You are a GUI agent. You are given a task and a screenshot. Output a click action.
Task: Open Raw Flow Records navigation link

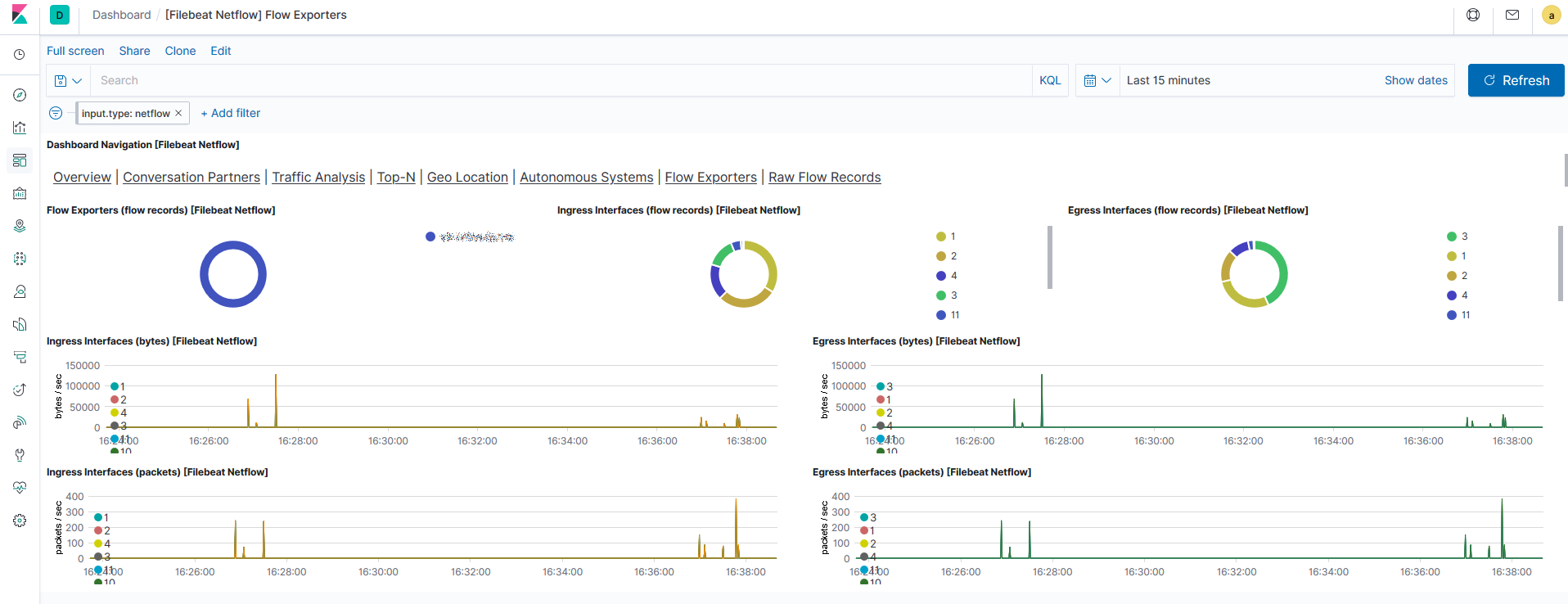pyautogui.click(x=824, y=177)
